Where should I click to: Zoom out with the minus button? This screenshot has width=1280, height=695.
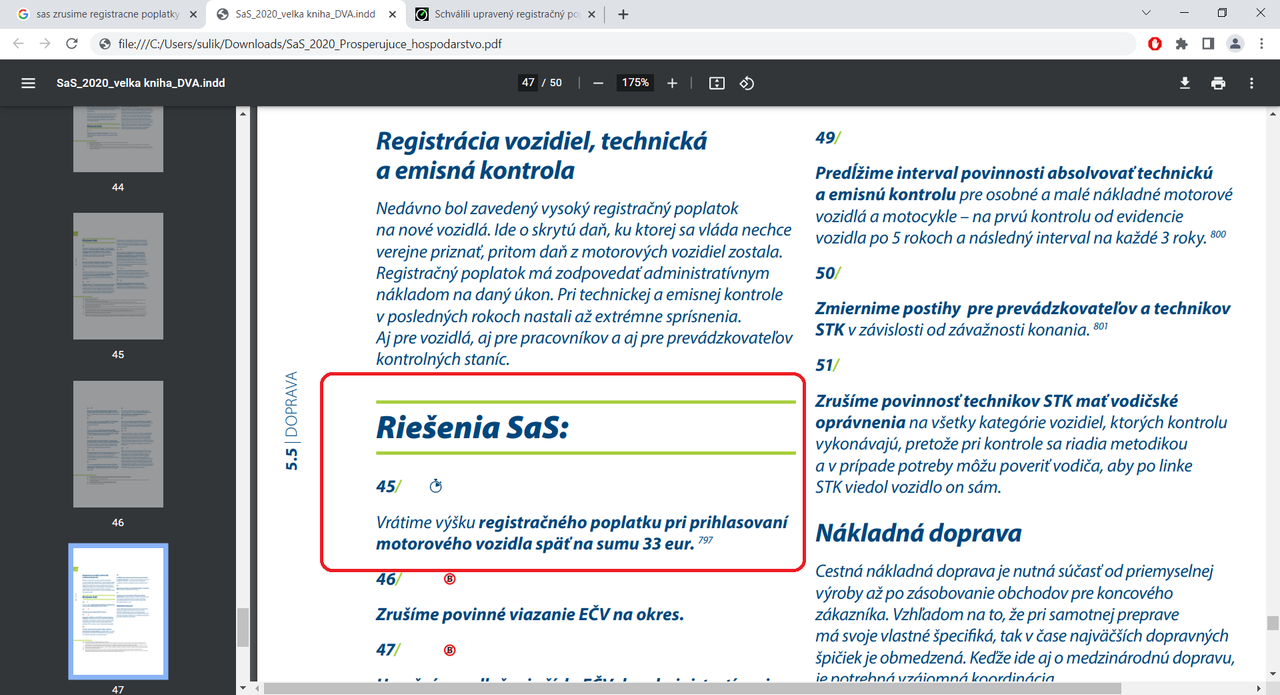coord(598,83)
